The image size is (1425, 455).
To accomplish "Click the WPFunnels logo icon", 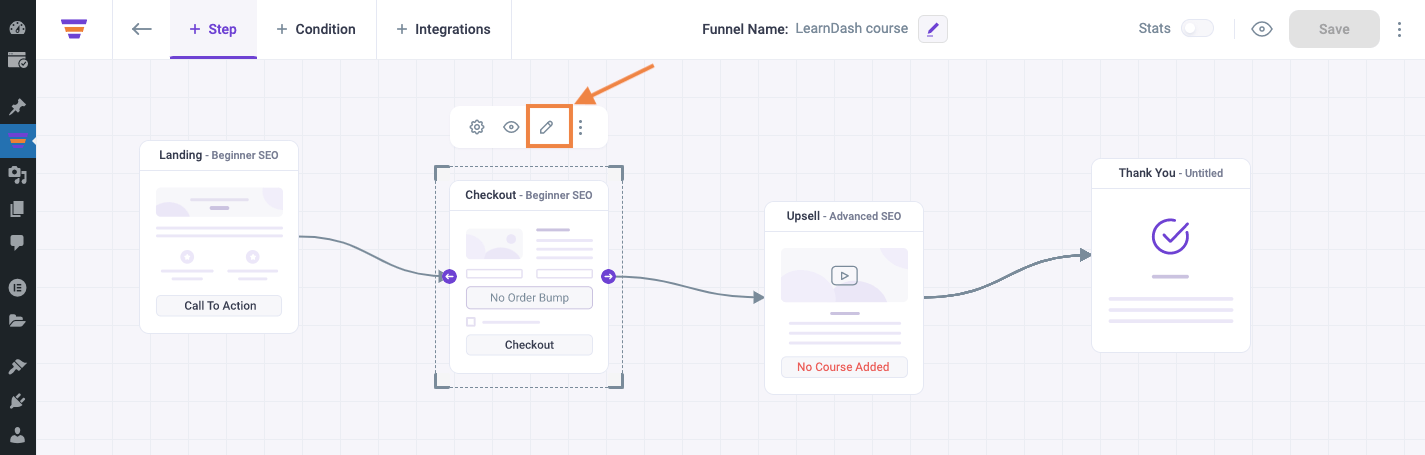I will pyautogui.click(x=73, y=29).
